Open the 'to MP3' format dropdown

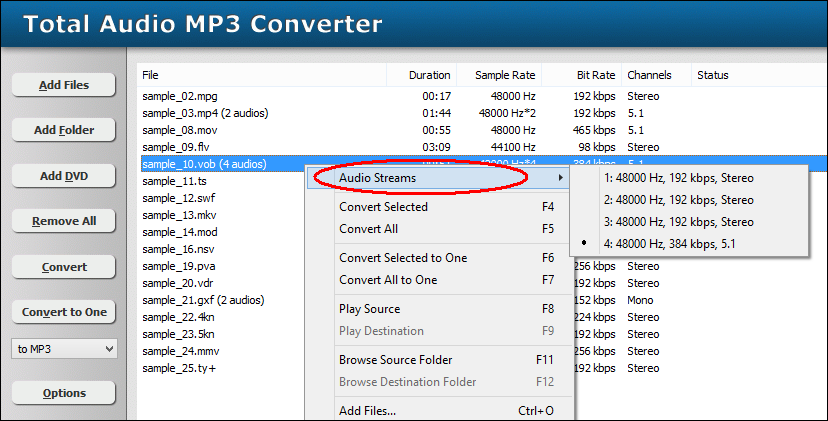[x=64, y=349]
